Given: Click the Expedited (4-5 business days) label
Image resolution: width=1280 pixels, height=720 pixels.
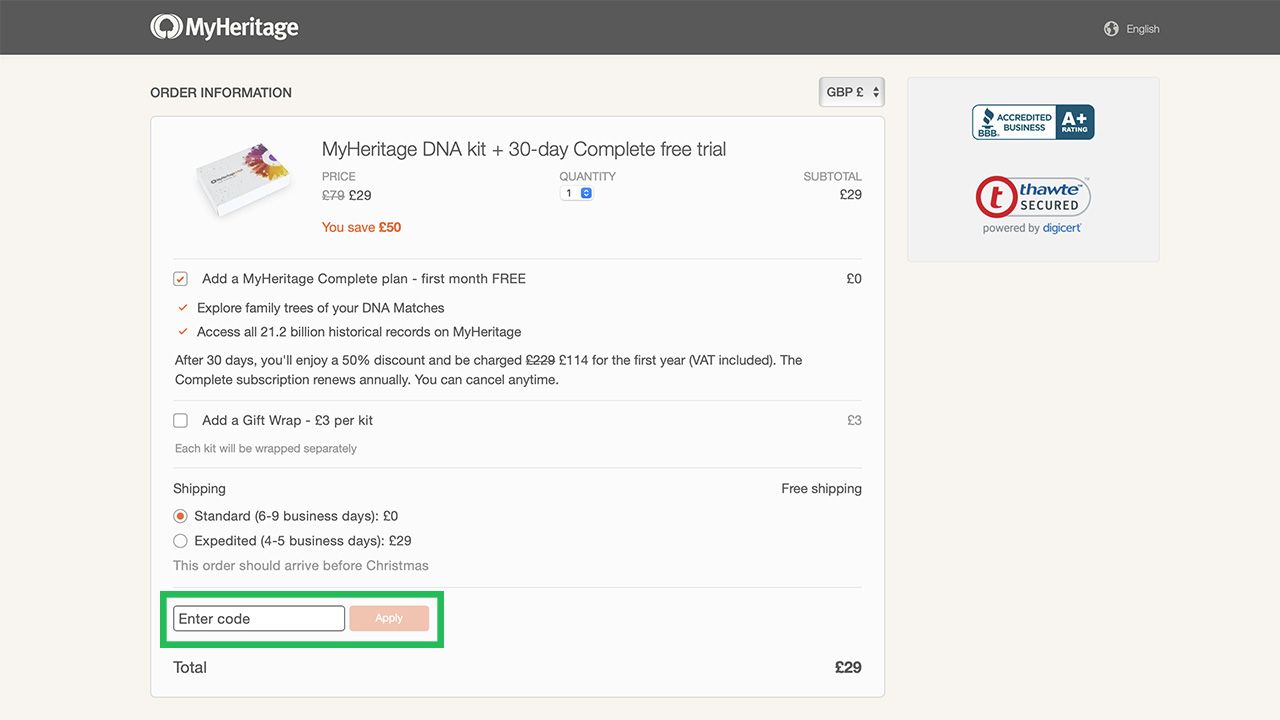Looking at the screenshot, I should click(x=303, y=541).
